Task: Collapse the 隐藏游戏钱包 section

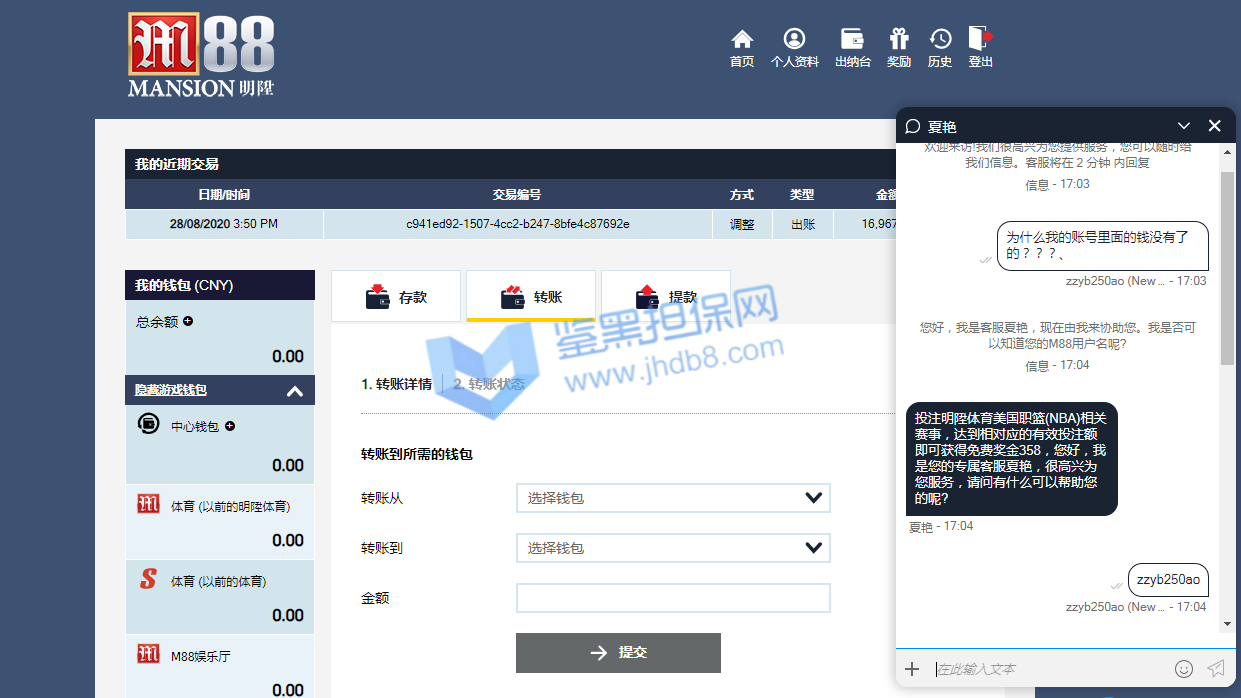Action: coord(294,391)
